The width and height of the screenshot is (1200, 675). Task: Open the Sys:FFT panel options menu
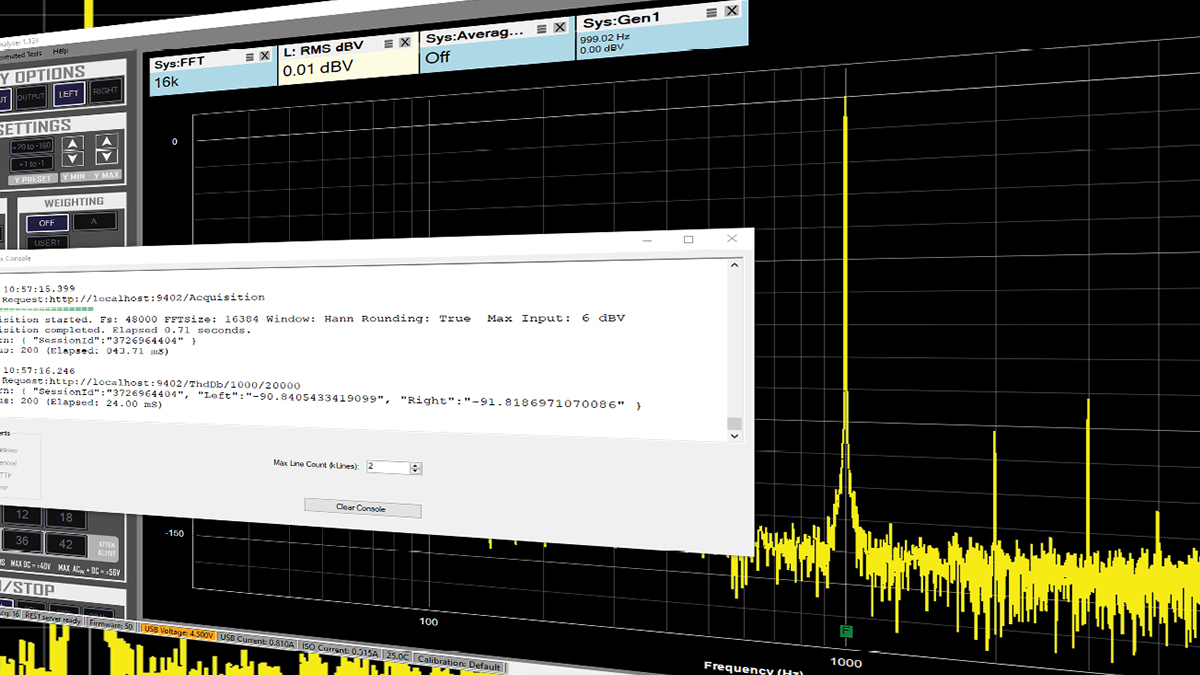pos(248,57)
